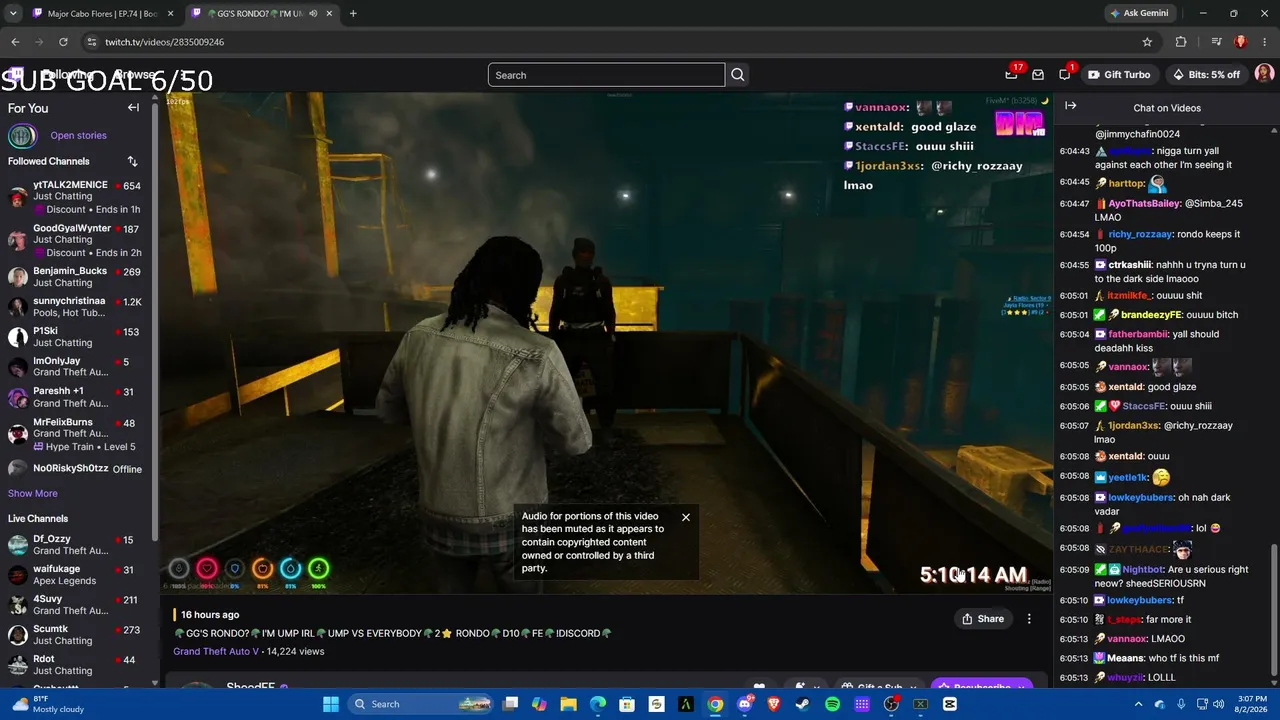
Task: Mute the GG'S RONDO tab audio
Action: [314, 13]
